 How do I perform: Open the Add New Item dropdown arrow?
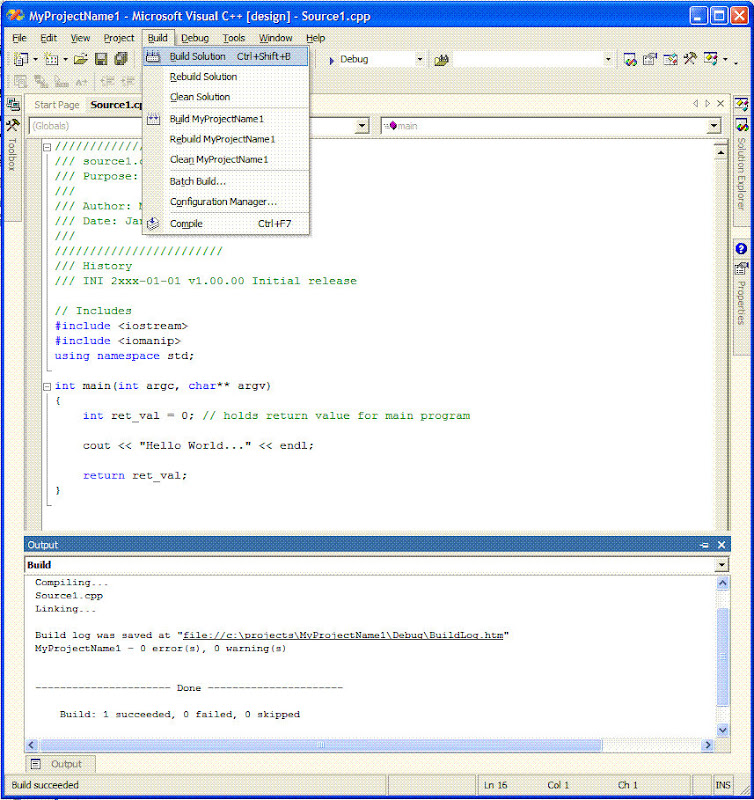[65, 60]
